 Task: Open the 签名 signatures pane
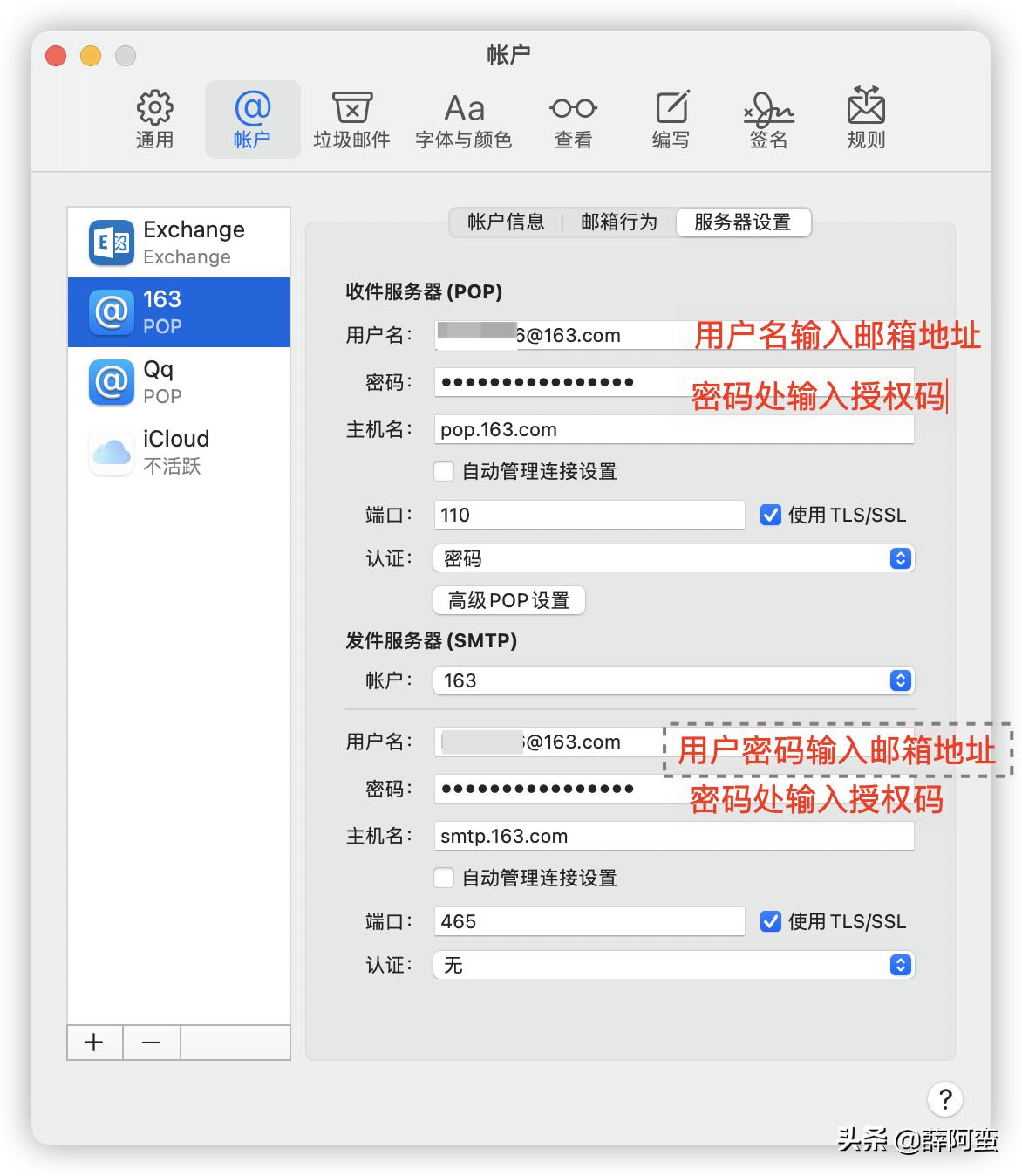point(766,119)
